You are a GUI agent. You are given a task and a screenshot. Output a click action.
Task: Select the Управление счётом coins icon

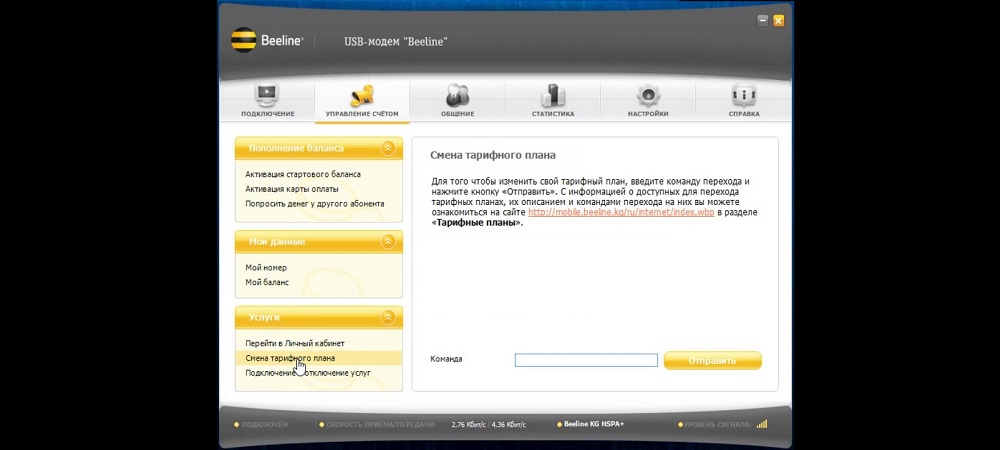coord(362,94)
